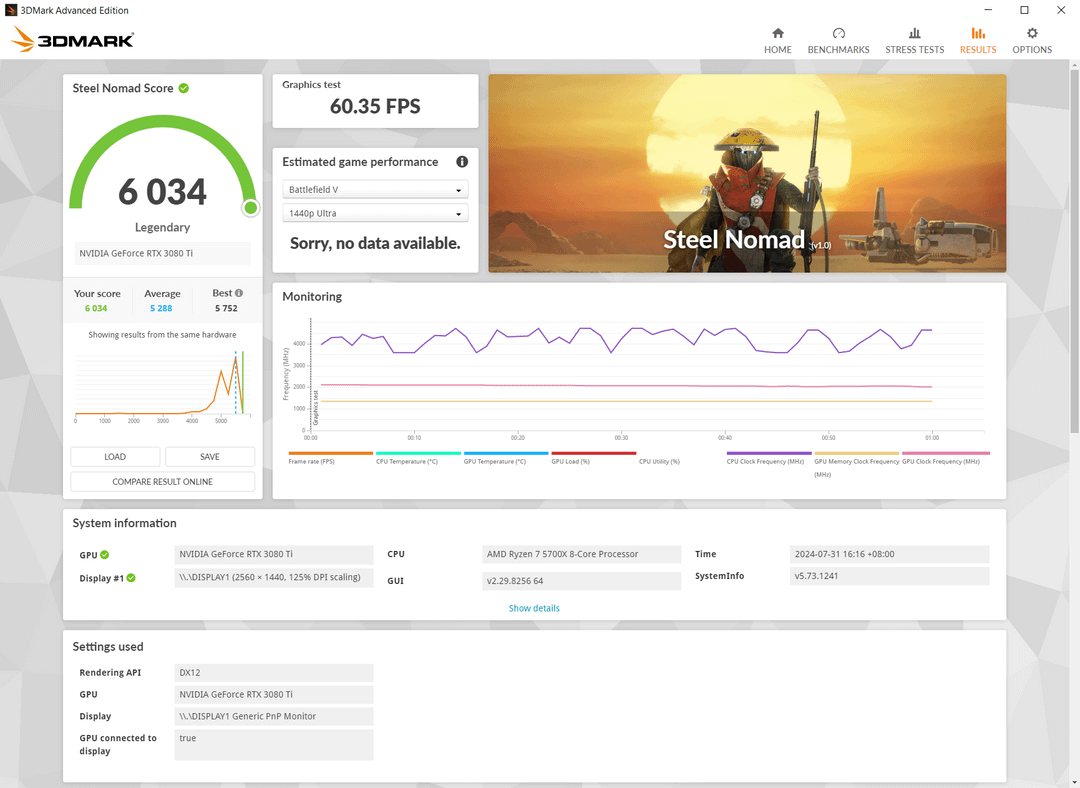Click the Estimated game performance info icon
Screen dimensions: 1080x788
click(461, 162)
